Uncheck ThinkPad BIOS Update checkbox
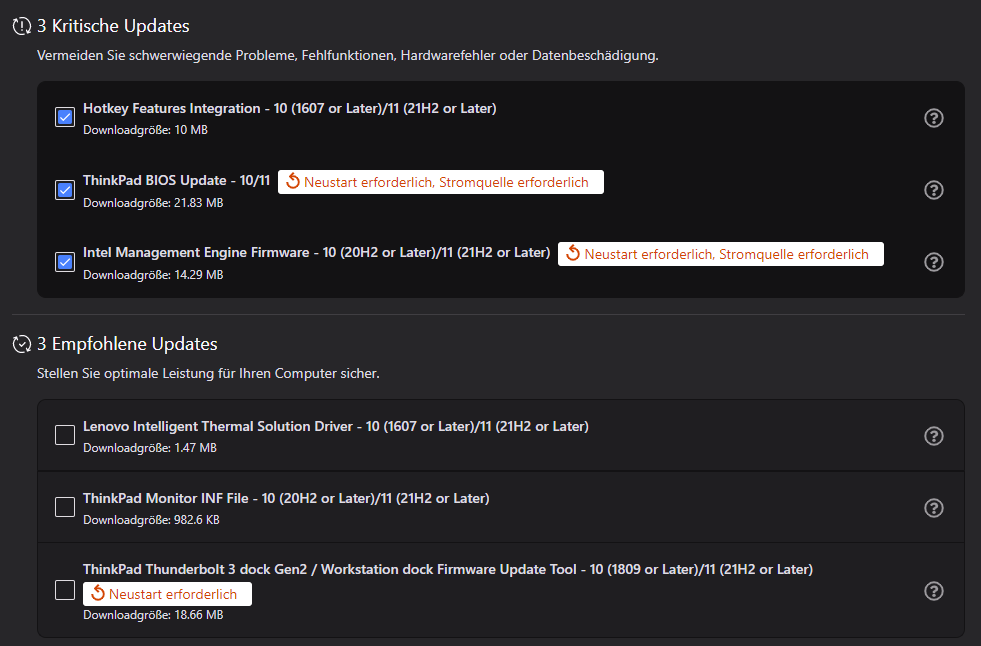The width and height of the screenshot is (981, 646). 65,189
